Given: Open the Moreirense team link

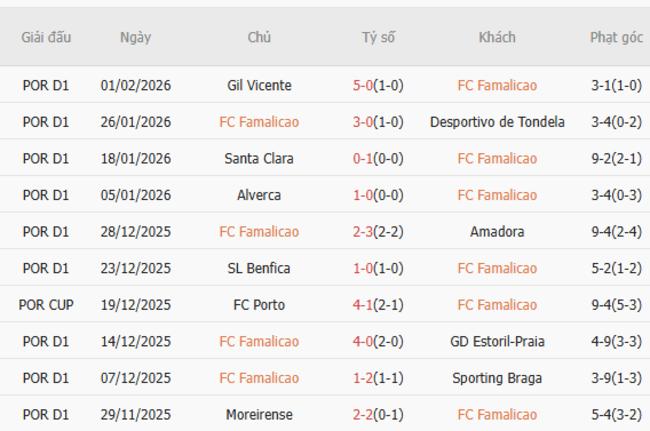Looking at the screenshot, I should pyautogui.click(x=259, y=414).
